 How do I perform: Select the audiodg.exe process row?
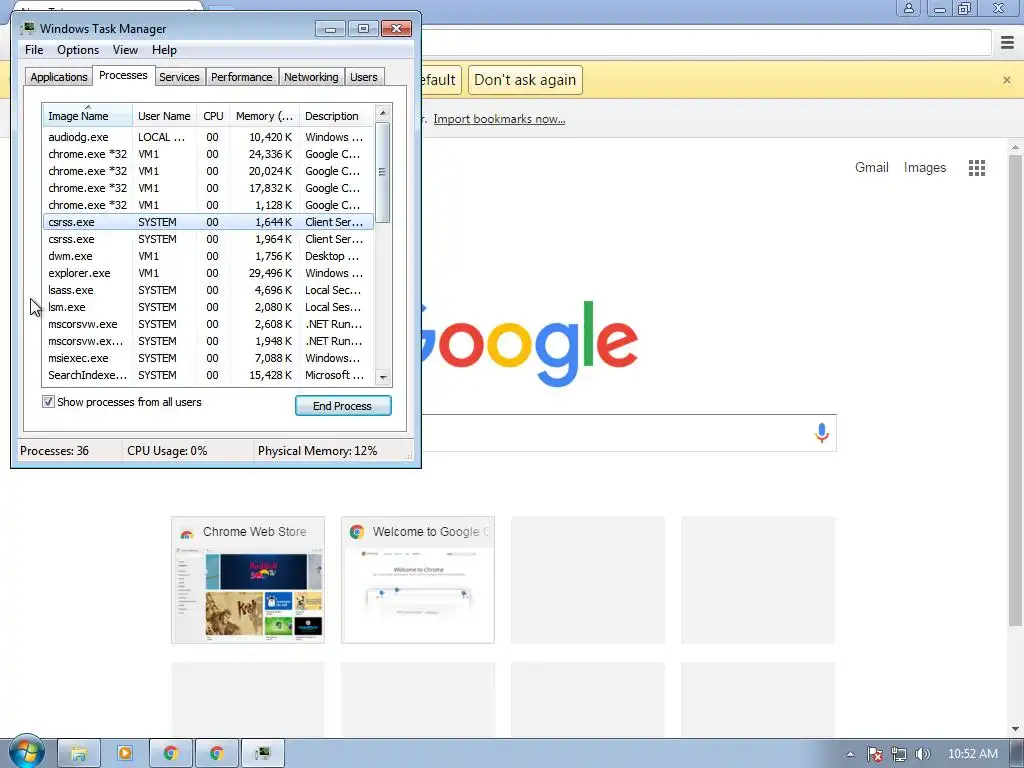[x=208, y=137]
